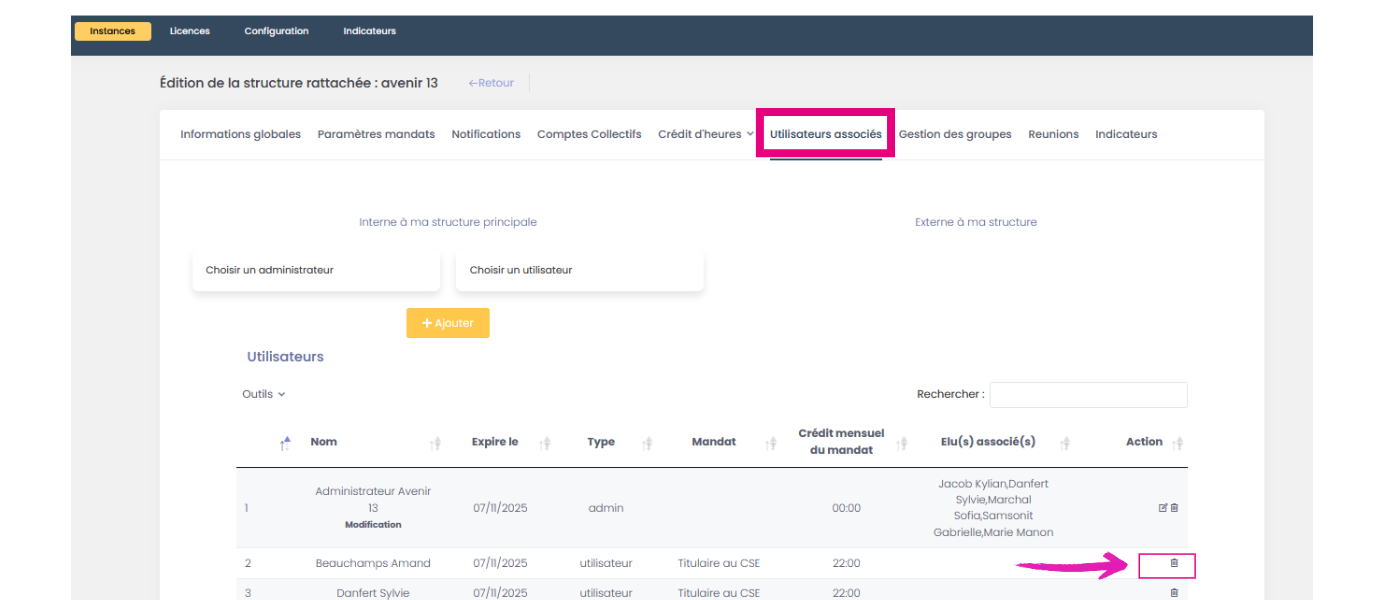The width and height of the screenshot is (1400, 600).
Task: Open the Choisir un utilisateur selector
Action: 580,270
